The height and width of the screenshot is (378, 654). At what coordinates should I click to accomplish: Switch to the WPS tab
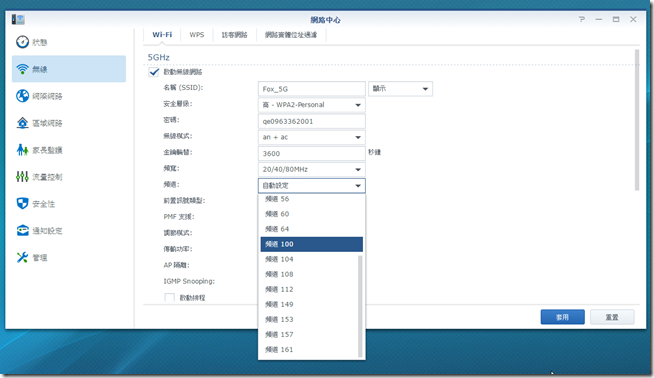coord(197,35)
